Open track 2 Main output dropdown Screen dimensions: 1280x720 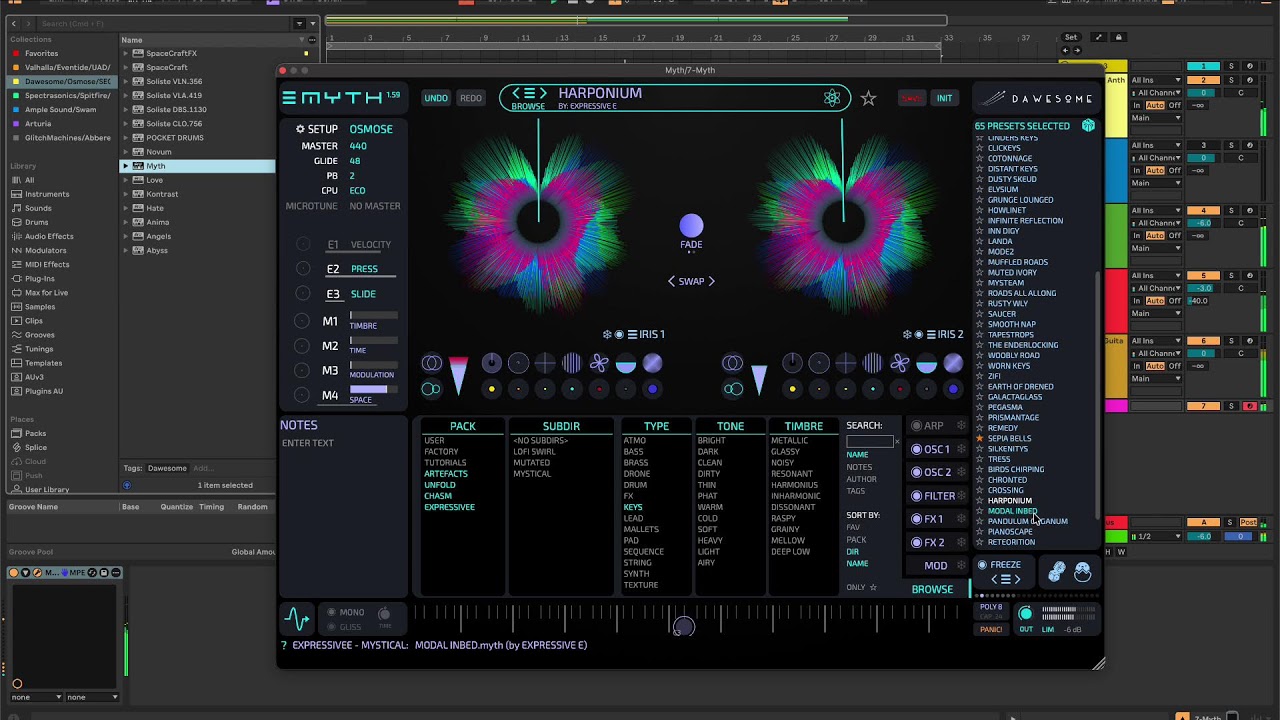(1157, 117)
